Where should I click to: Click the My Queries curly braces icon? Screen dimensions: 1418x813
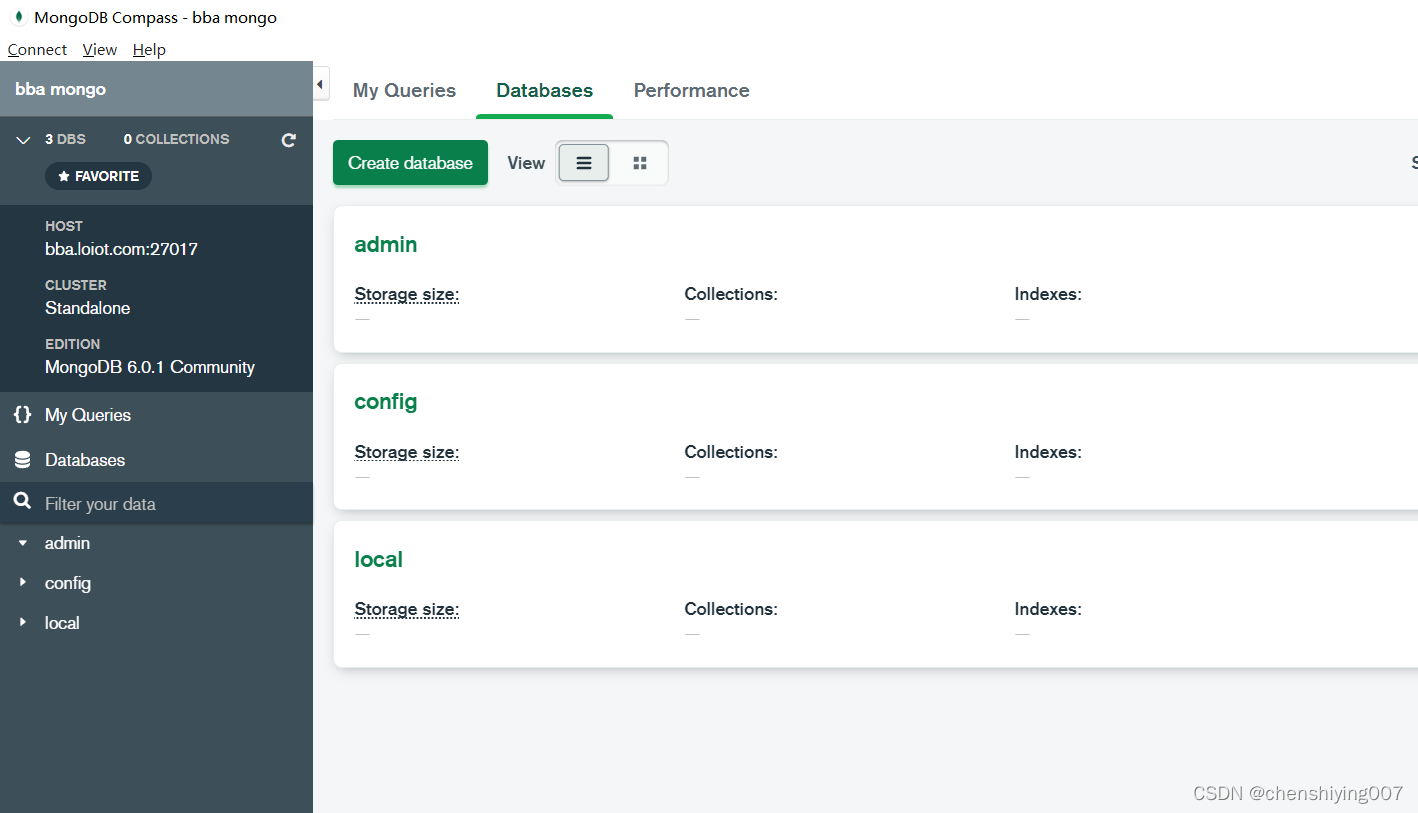click(x=22, y=415)
